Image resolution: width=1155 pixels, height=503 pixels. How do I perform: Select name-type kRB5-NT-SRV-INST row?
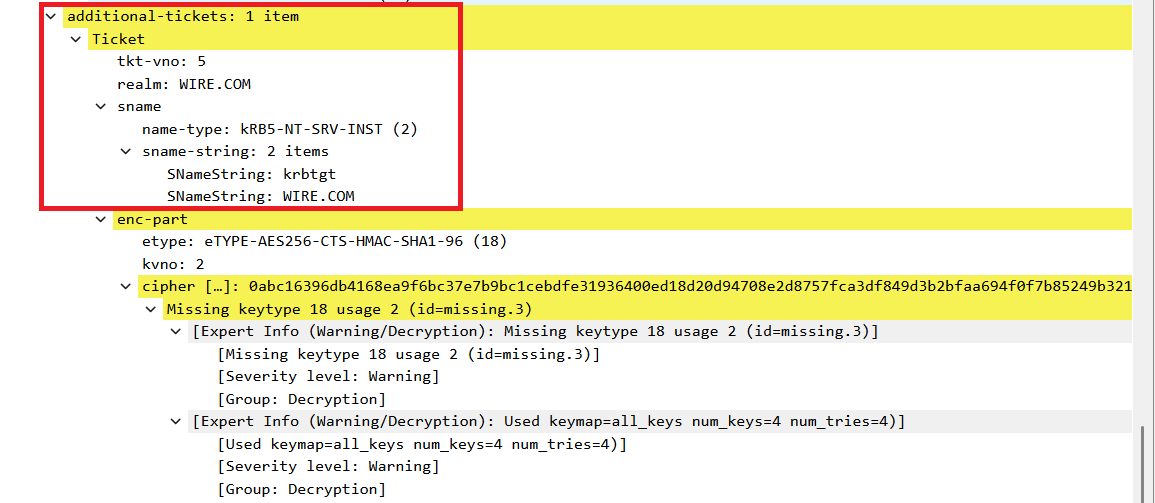[x=280, y=129]
